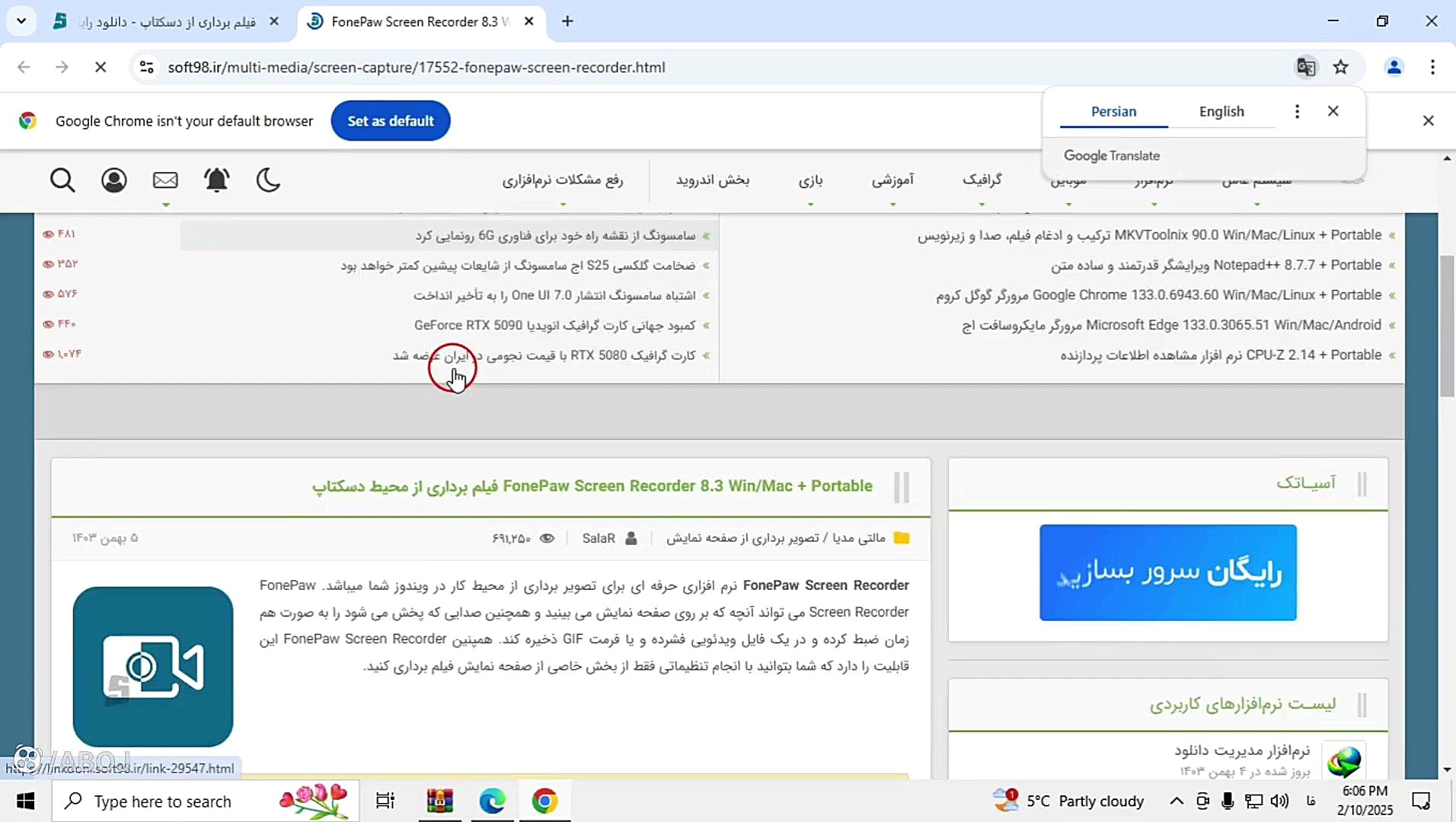Open the microphone tray icon
Image resolution: width=1456 pixels, height=822 pixels.
[1228, 801]
